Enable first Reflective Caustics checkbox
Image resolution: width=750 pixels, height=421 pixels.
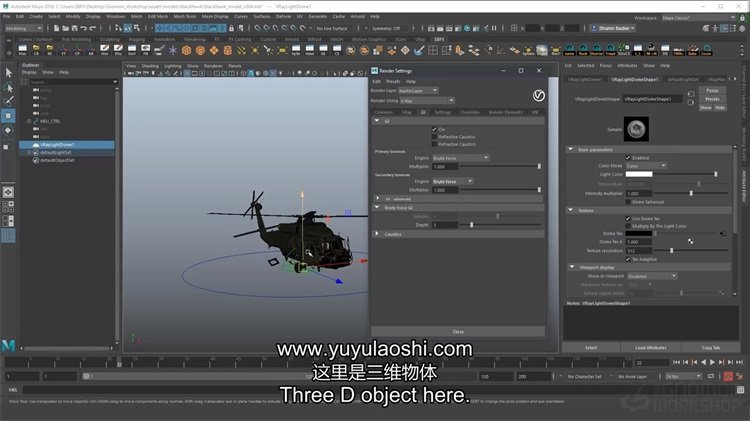point(434,137)
